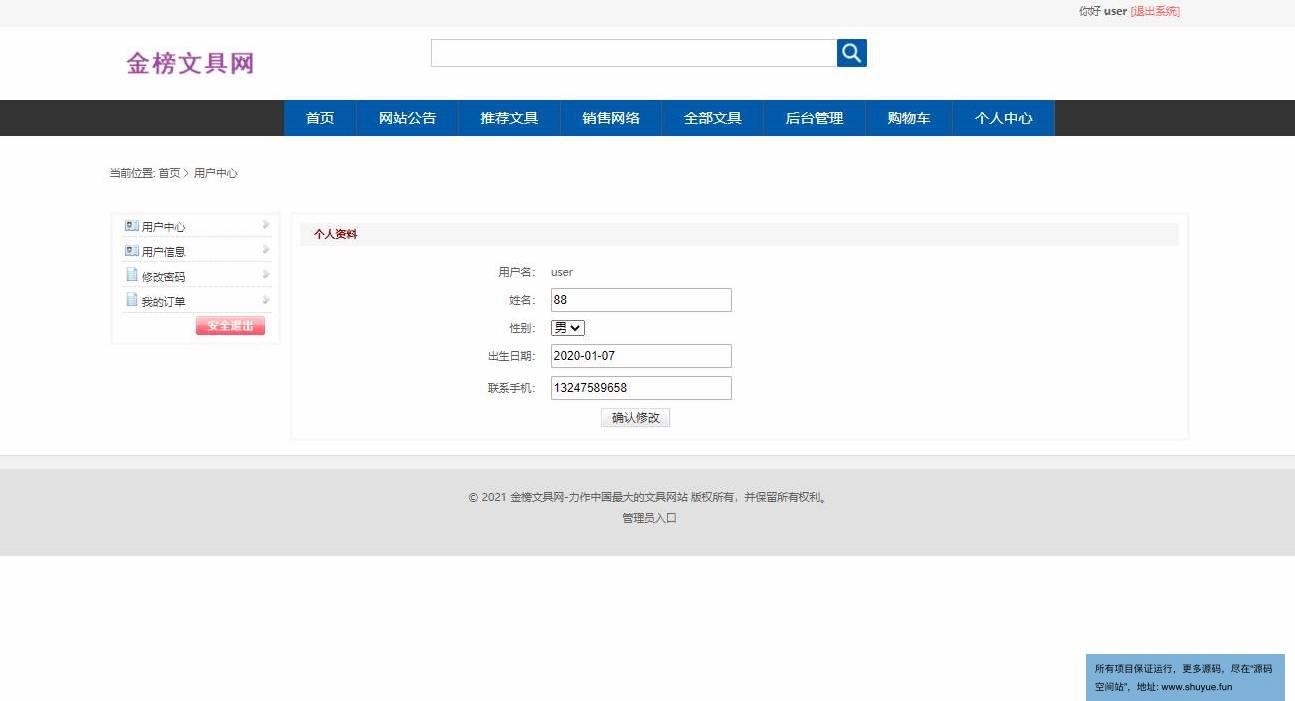Click username value text 'user' in form
The image size is (1295, 701).
tap(562, 272)
